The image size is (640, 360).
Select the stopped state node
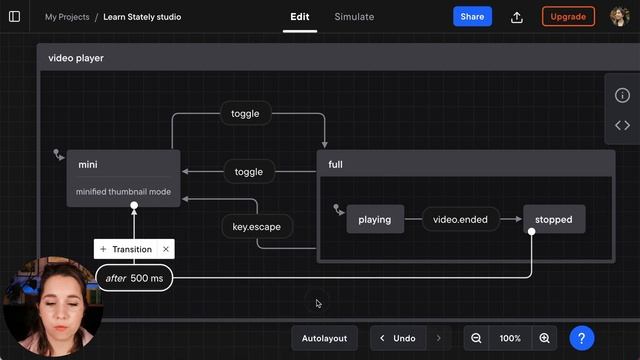[554, 220]
